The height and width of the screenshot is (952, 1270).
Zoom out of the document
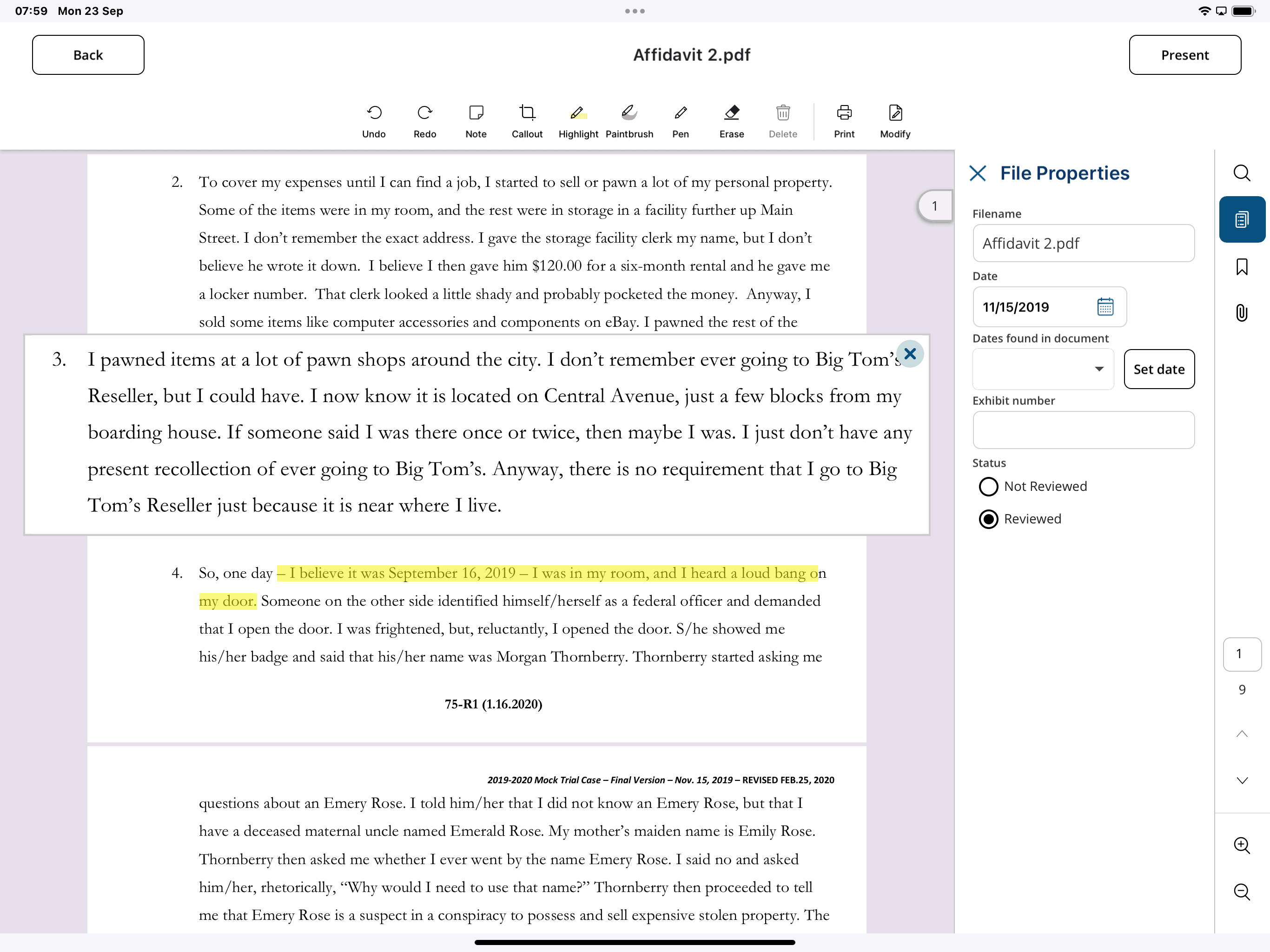(x=1242, y=892)
